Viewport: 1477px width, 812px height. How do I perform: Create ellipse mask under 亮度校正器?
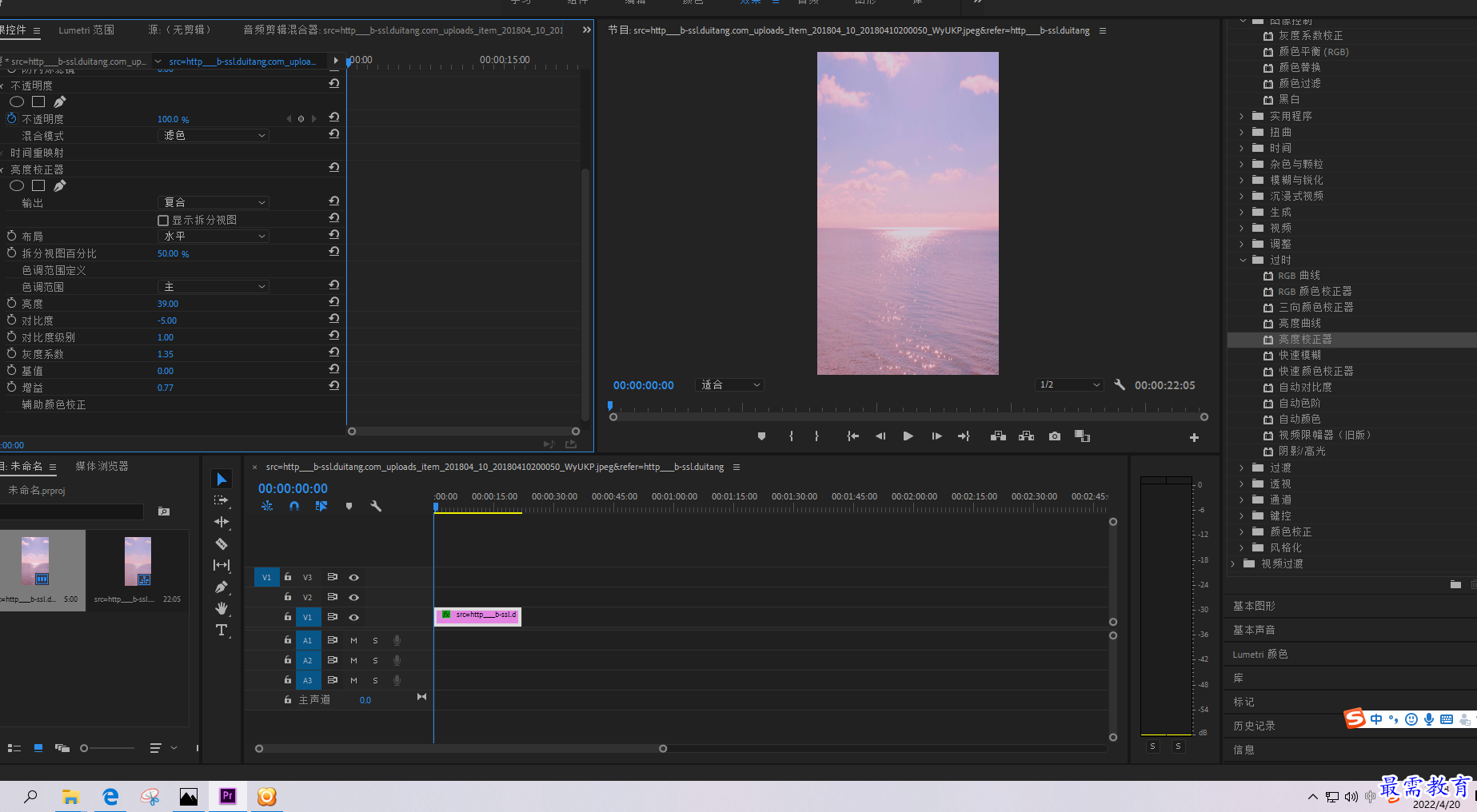click(17, 185)
